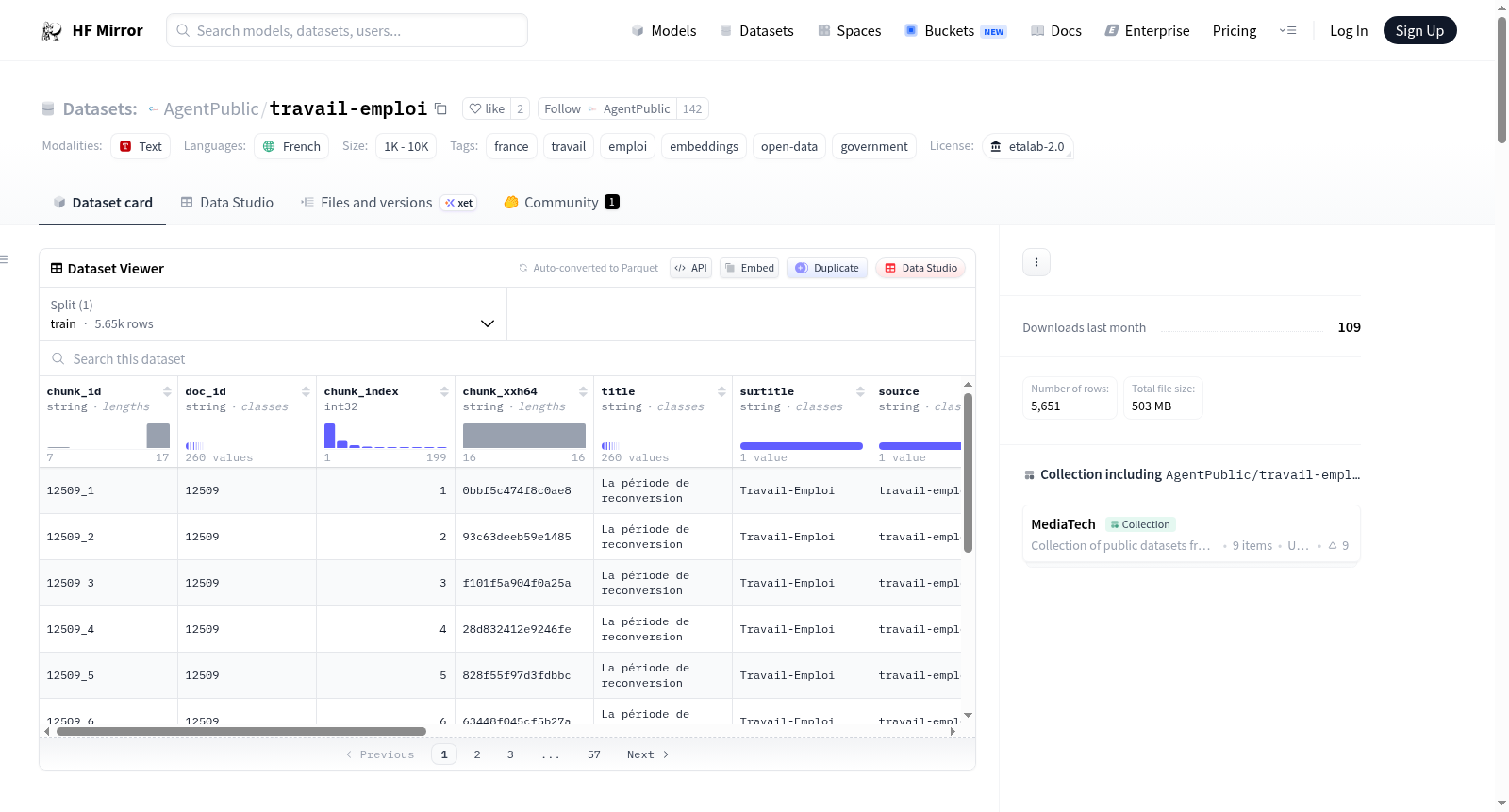Expand the Split train dropdown
Viewport: 1509px width, 812px height.
(273, 314)
